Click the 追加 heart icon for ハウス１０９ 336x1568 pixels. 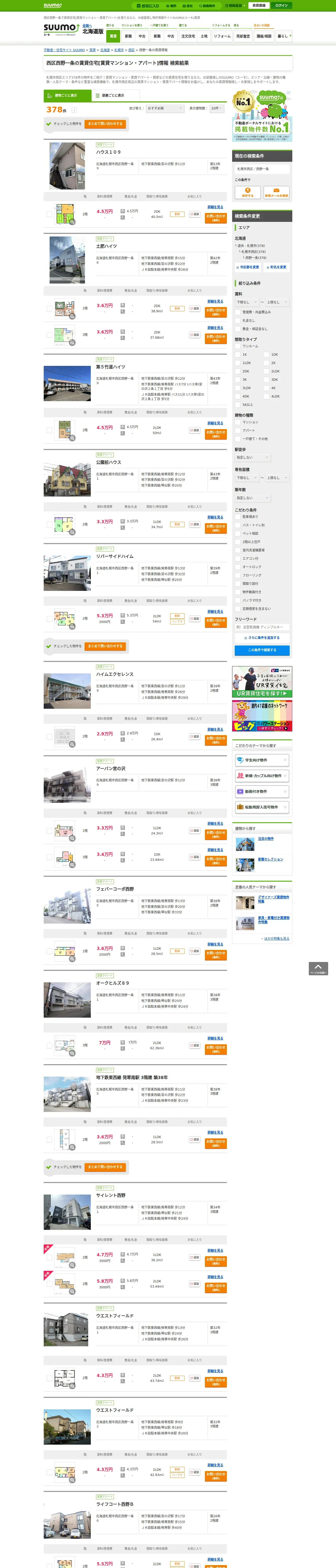[194, 214]
